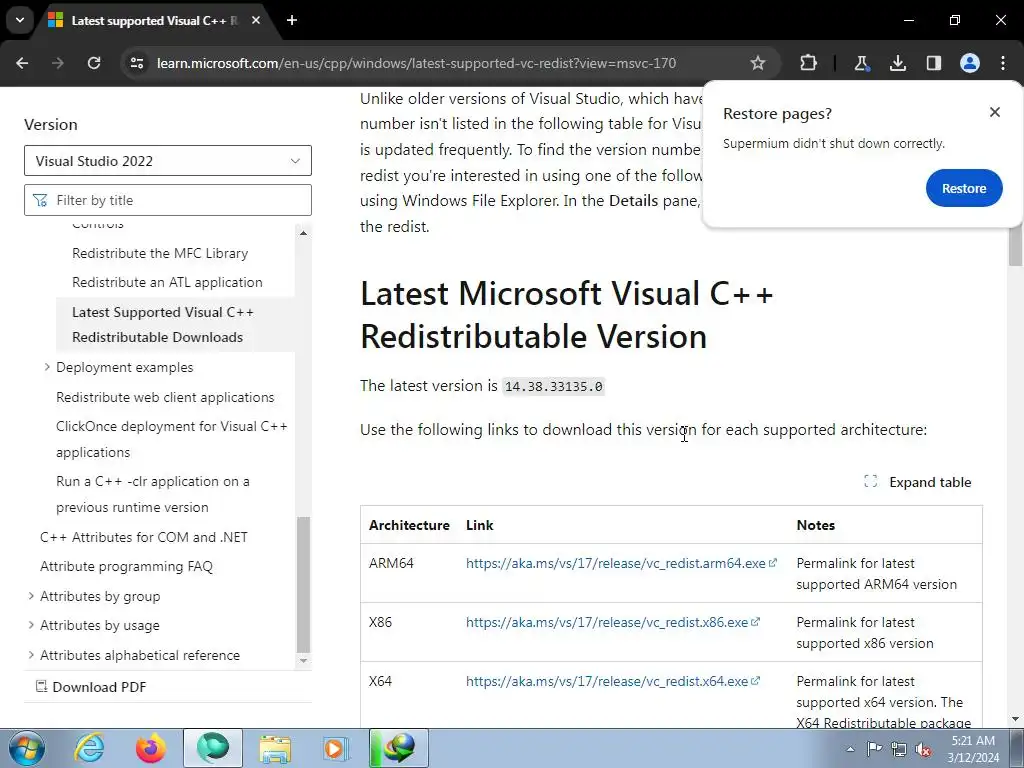Dismiss the Restore pages popup
This screenshot has width=1024, height=768.
995,112
